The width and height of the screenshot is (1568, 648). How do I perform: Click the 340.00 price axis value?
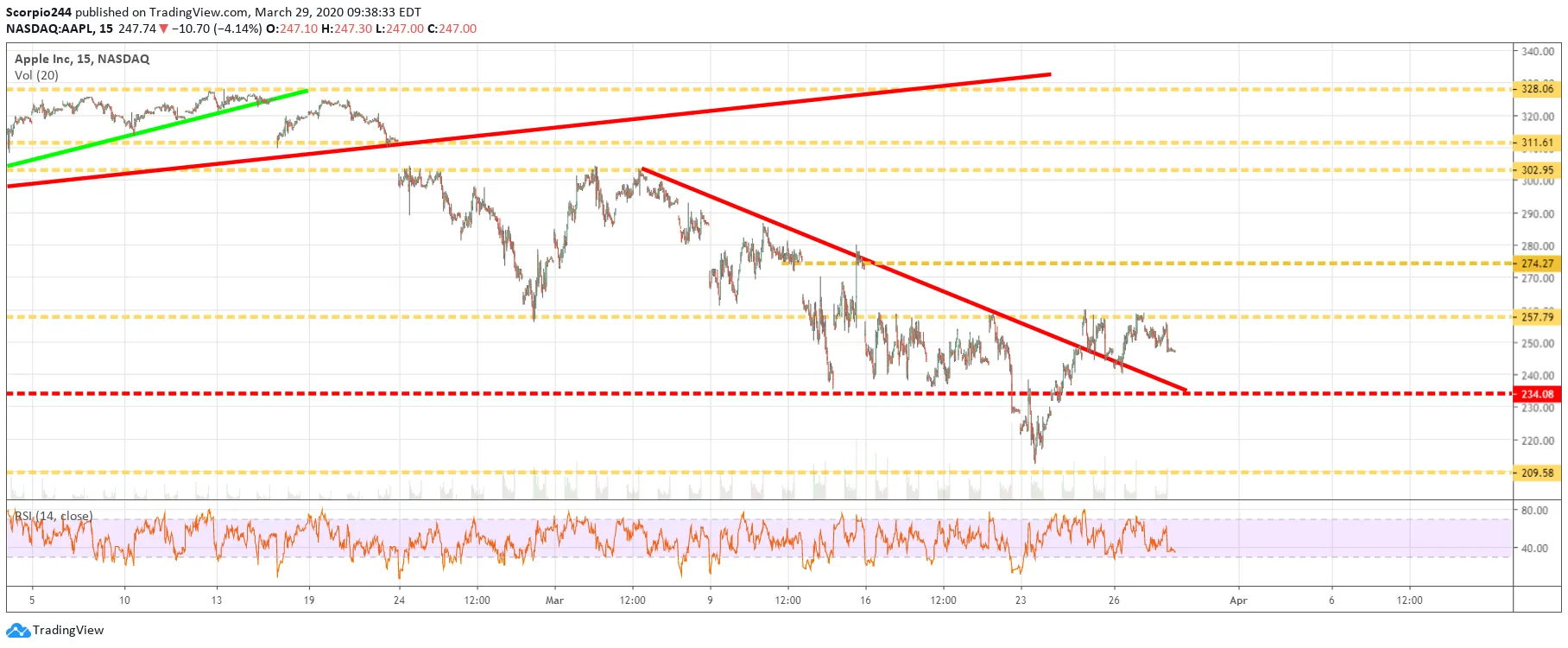point(1538,51)
